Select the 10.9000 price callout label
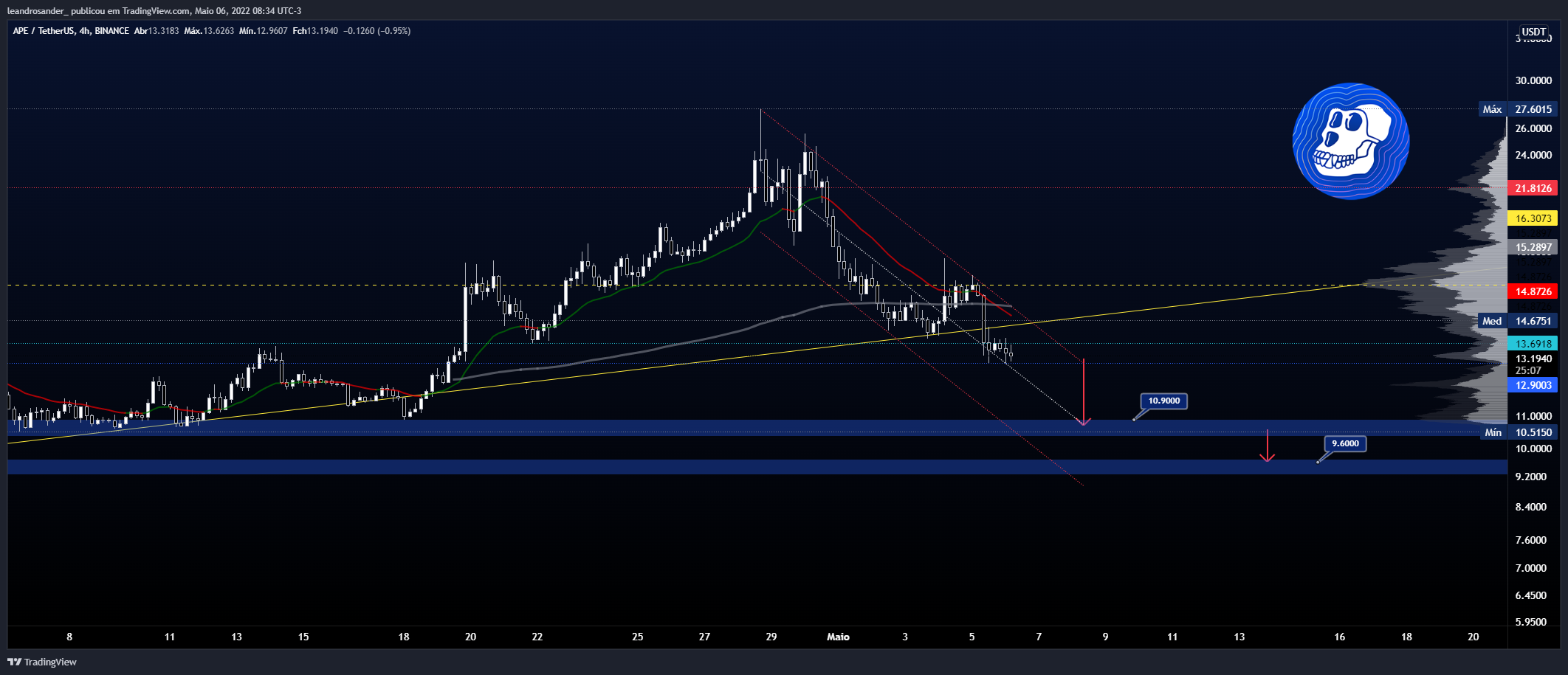Image resolution: width=1568 pixels, height=675 pixels. pos(1164,401)
